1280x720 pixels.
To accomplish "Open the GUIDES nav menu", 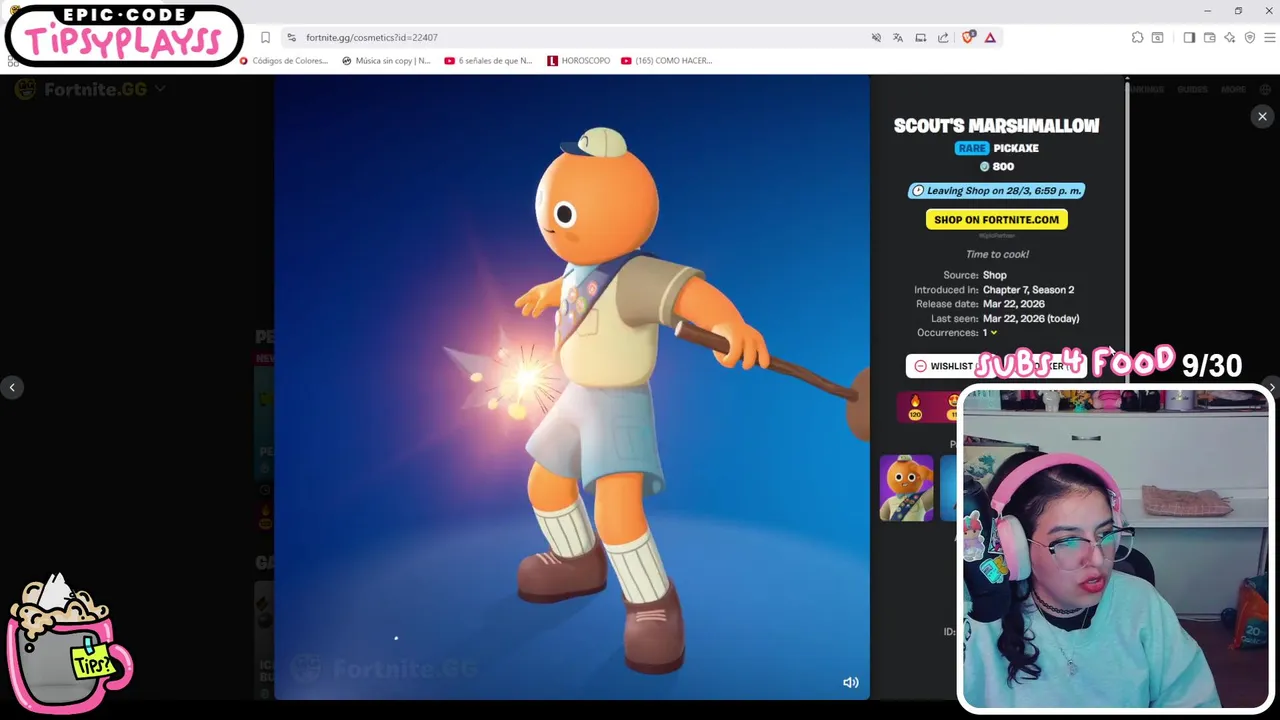I will pyautogui.click(x=1192, y=89).
